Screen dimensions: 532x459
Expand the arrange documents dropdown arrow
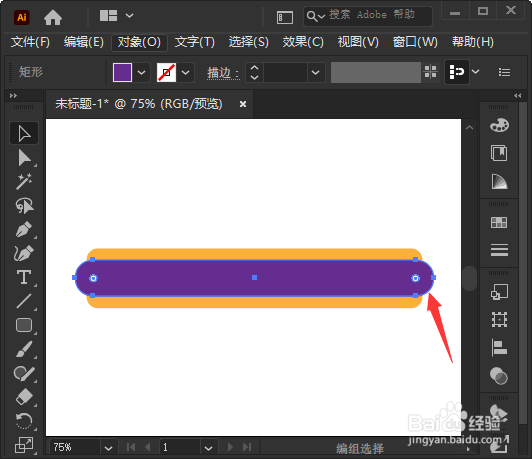pos(130,16)
